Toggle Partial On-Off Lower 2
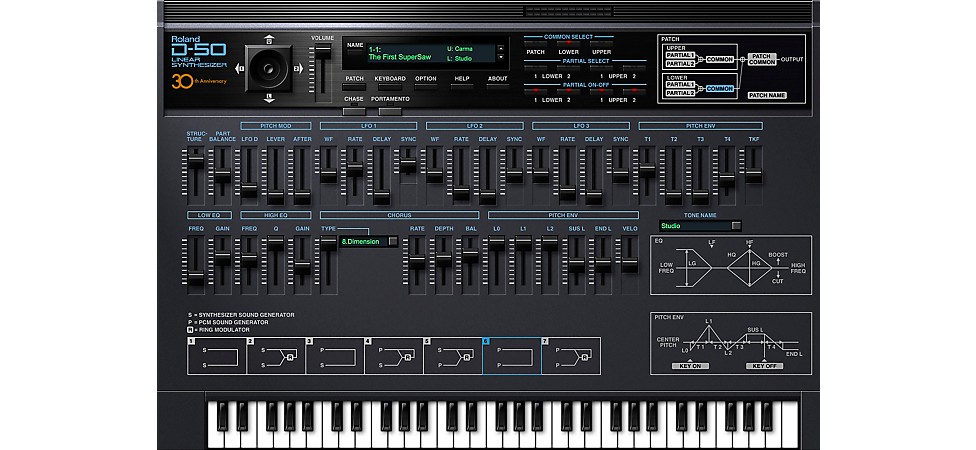Screen dimensions: 976x450 (568, 91)
